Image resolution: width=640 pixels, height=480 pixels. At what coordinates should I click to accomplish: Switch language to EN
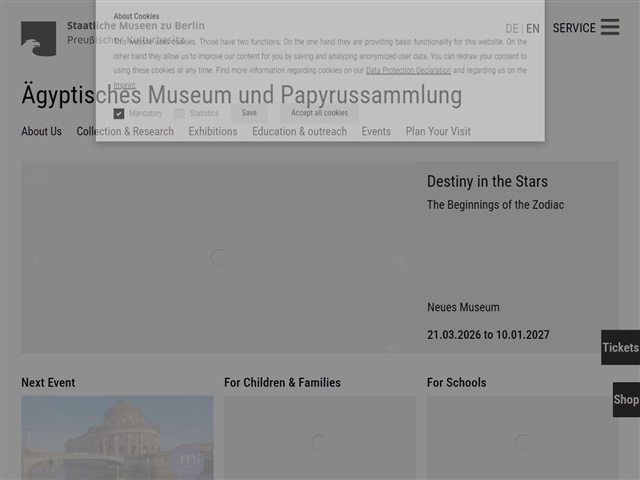[533, 29]
